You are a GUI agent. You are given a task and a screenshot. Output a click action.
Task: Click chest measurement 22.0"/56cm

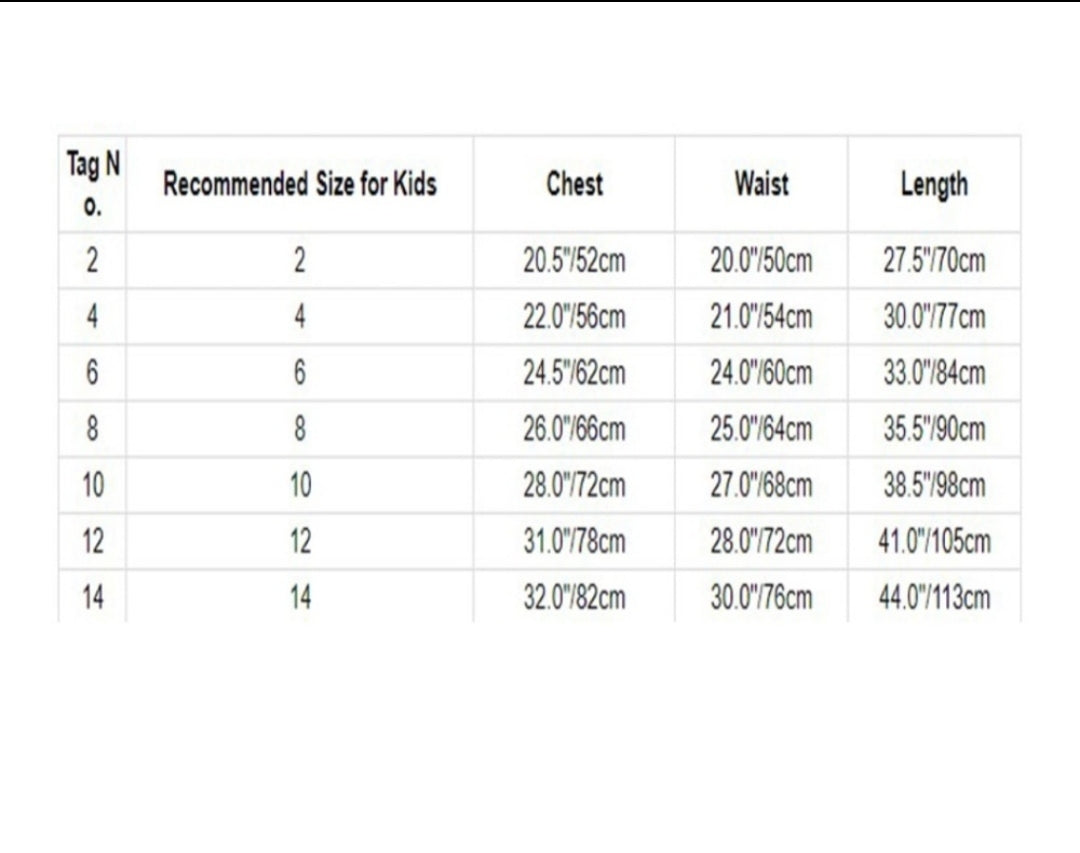coord(574,317)
